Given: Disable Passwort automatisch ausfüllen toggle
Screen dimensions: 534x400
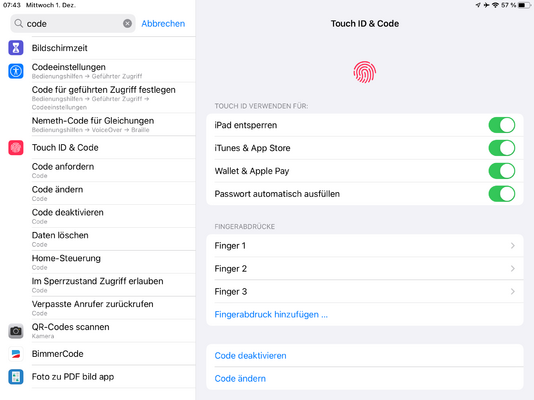Looking at the screenshot, I should 502,194.
